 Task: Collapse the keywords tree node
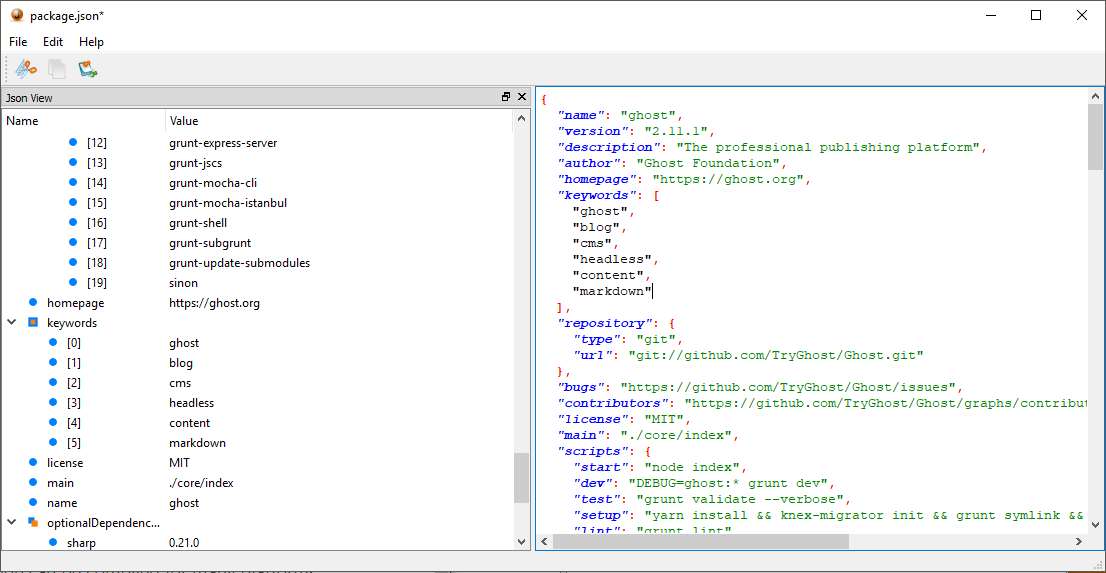tap(12, 322)
